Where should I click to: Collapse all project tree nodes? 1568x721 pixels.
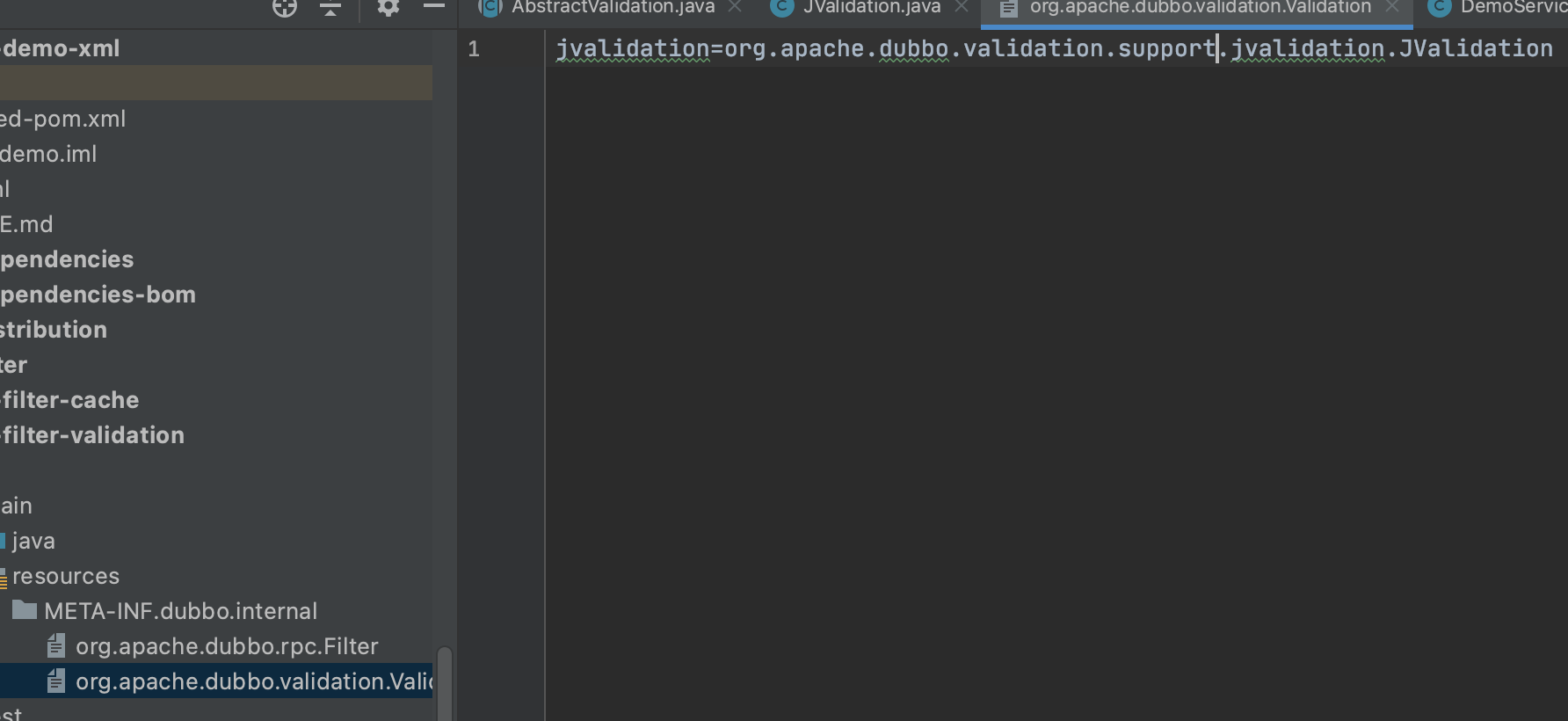click(330, 8)
